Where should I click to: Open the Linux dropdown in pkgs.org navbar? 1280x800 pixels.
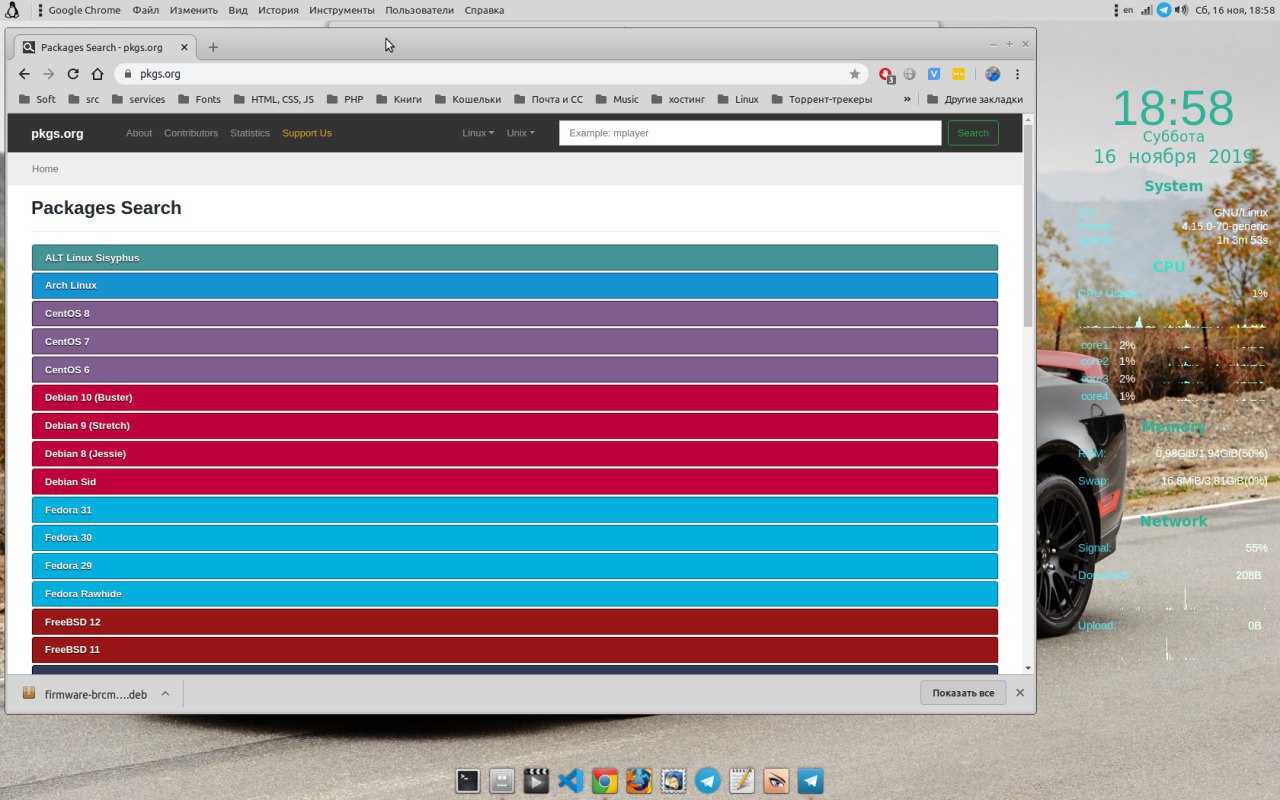click(x=478, y=133)
